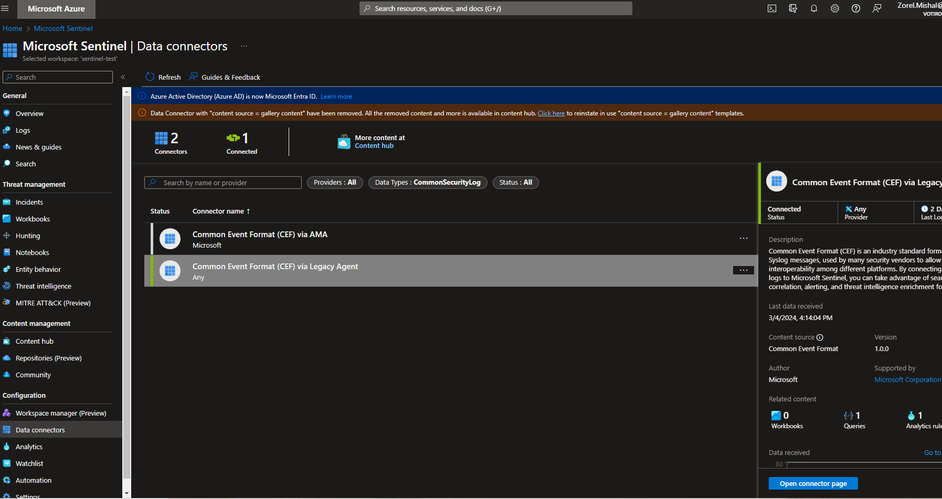The image size is (942, 499).
Task: Open Watchlist in the sidebar
Action: (29, 464)
